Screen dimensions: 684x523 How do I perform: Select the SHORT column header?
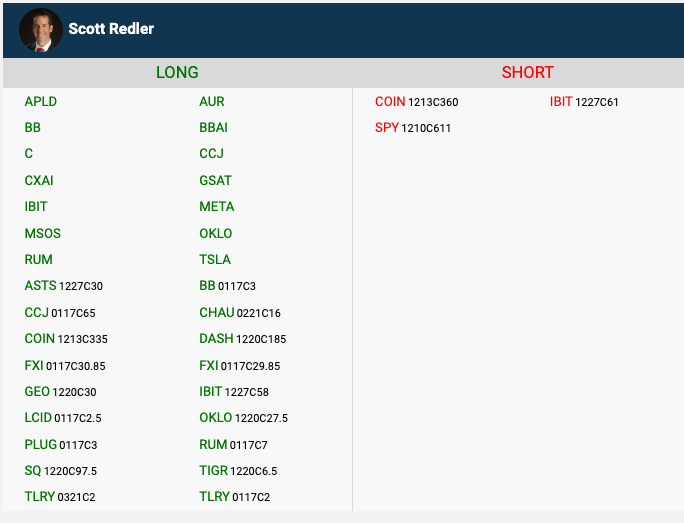click(x=527, y=72)
